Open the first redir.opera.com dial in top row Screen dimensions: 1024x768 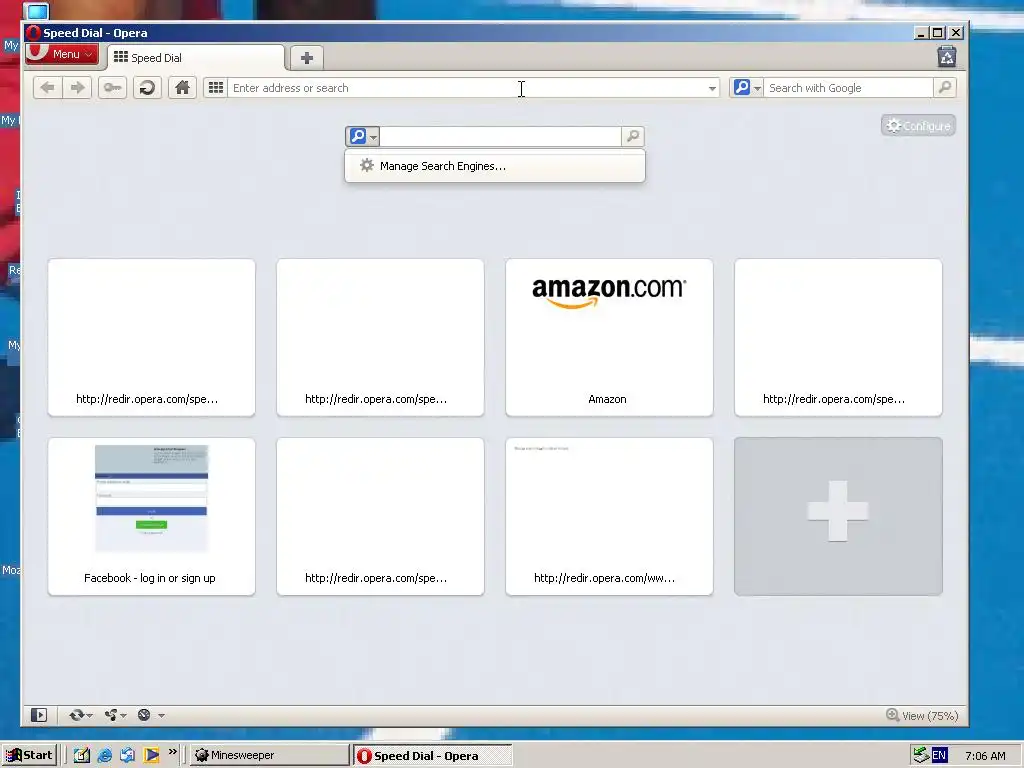coord(152,337)
